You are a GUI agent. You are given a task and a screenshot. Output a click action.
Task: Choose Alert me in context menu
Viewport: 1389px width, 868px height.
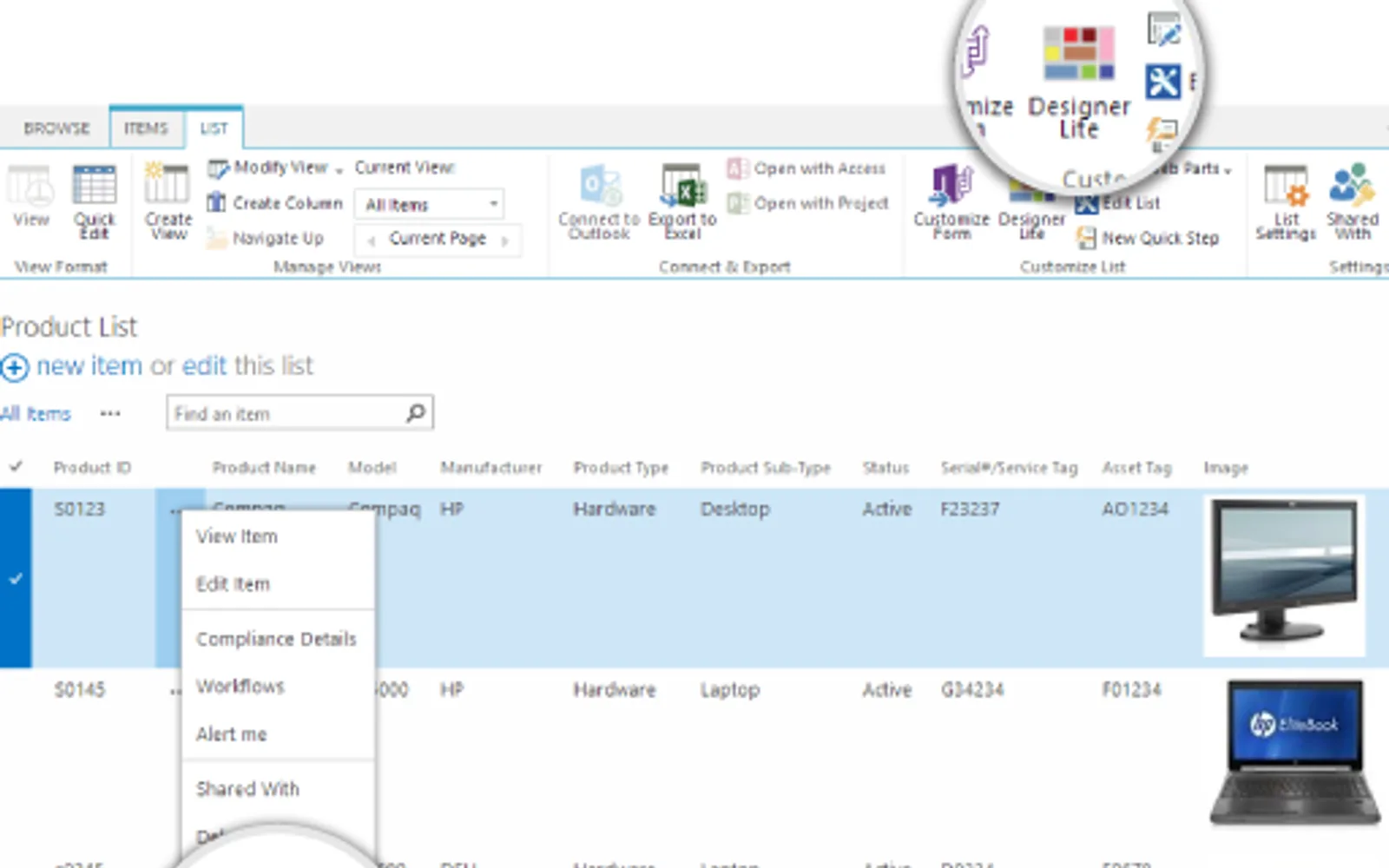pos(231,734)
